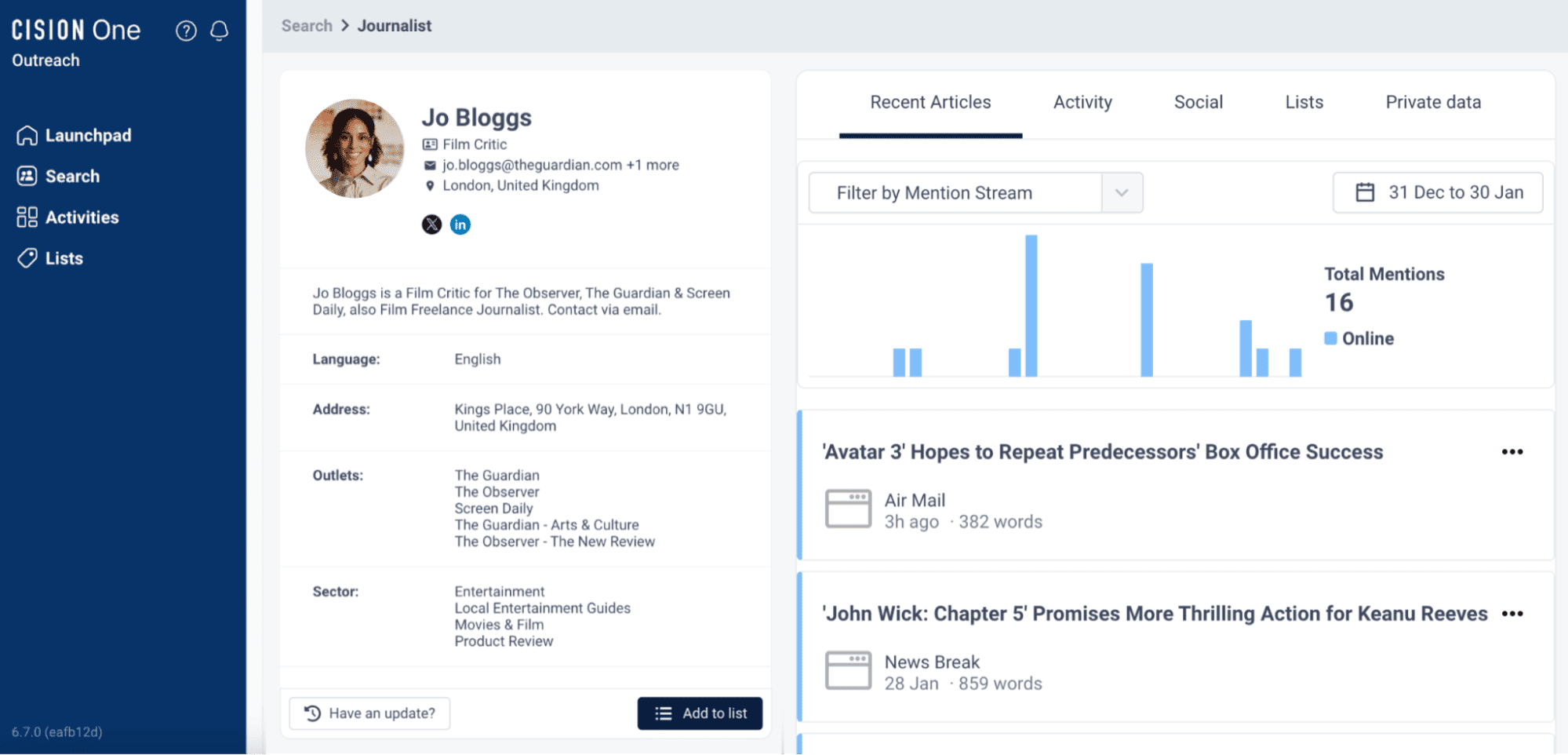This screenshot has width=1568, height=755.
Task: Open the 31 Dec to 30 Jan date picker
Action: click(1438, 192)
